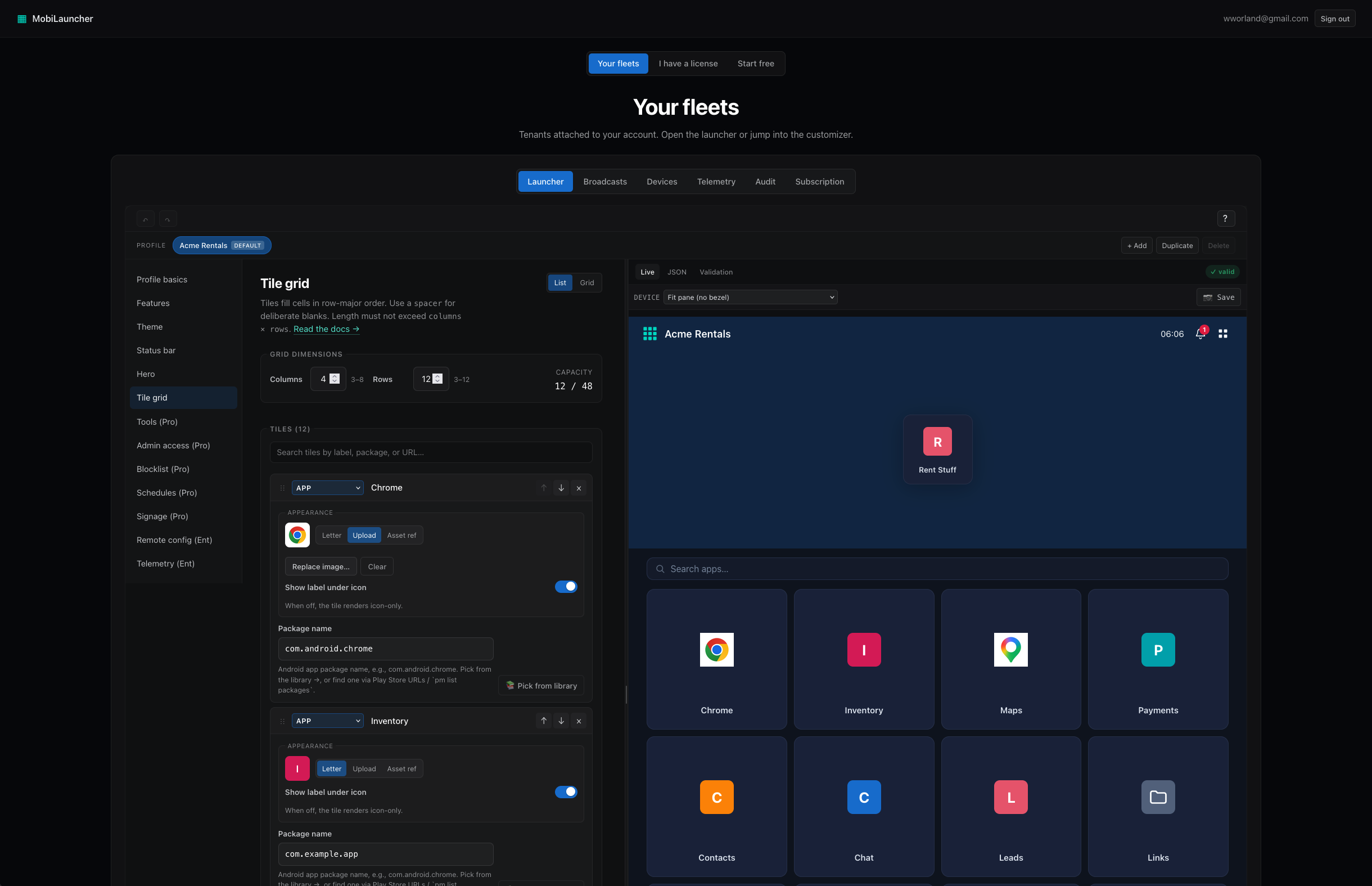Open the Chat app tile in preview

pos(864,807)
